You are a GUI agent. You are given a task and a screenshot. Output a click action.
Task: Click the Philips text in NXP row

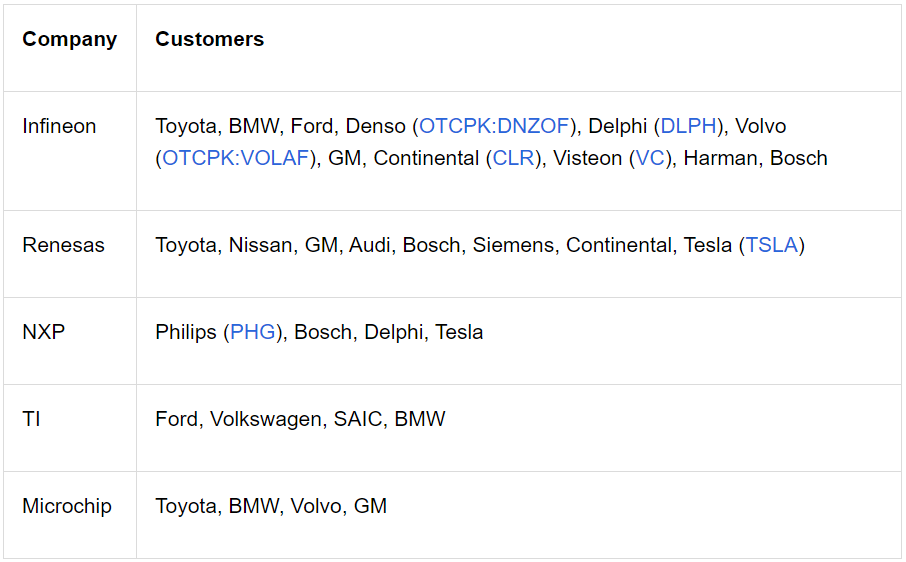point(185,332)
